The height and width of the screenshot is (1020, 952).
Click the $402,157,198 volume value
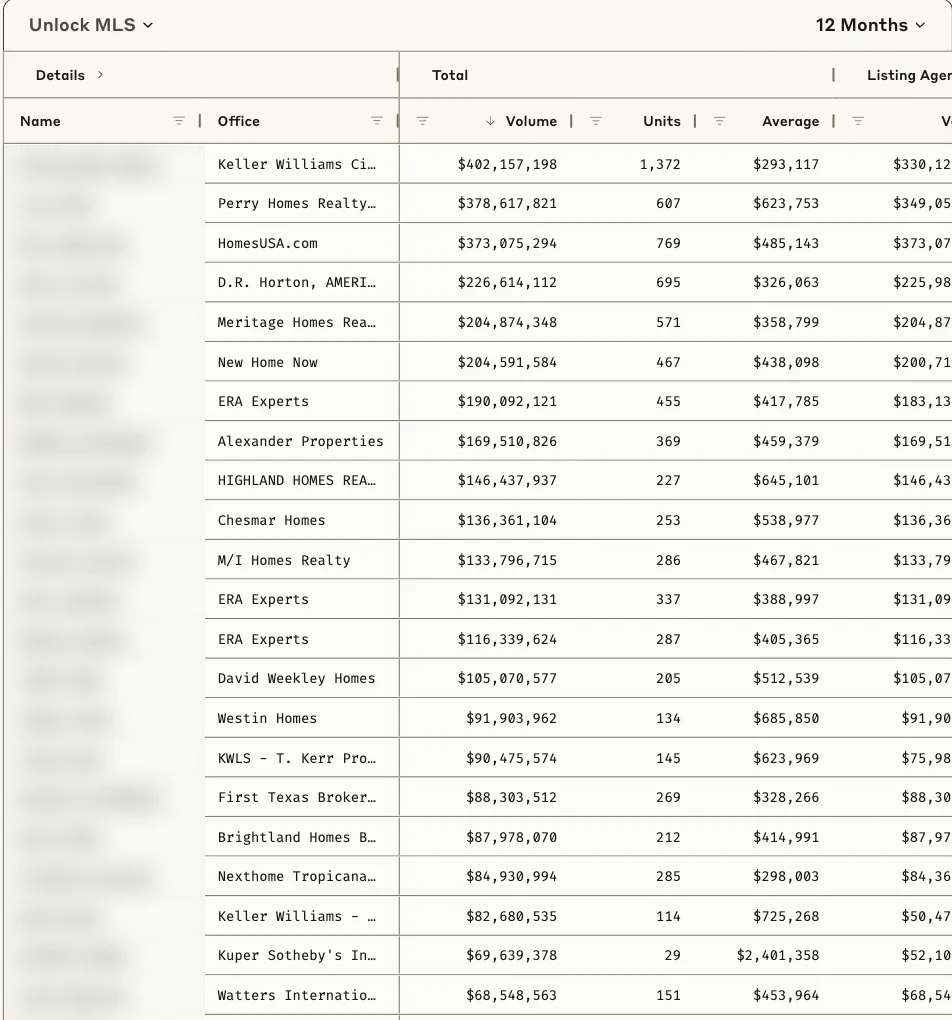point(507,164)
